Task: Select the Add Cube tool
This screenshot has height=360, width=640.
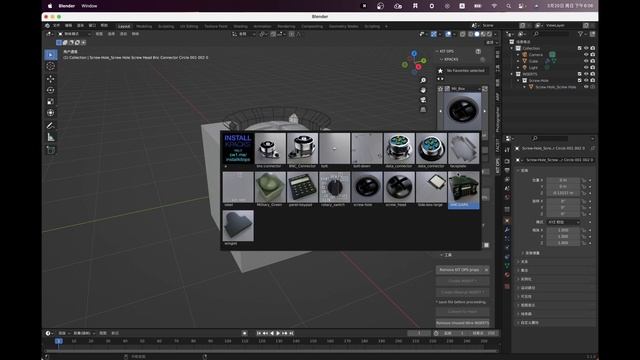Action: point(51,150)
